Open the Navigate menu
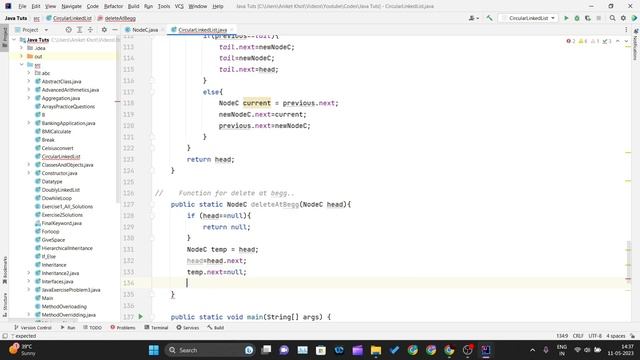640x360 pixels. click(x=71, y=6)
